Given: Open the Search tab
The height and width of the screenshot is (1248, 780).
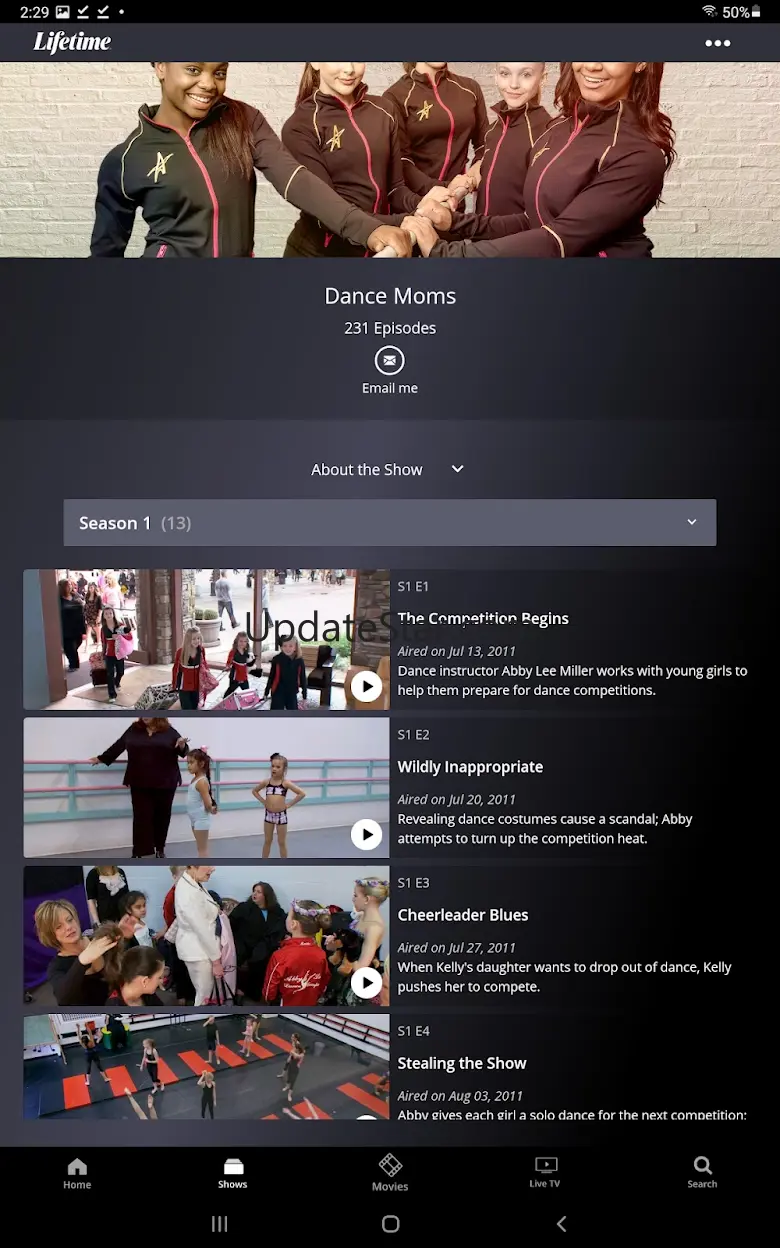Looking at the screenshot, I should tap(702, 1173).
